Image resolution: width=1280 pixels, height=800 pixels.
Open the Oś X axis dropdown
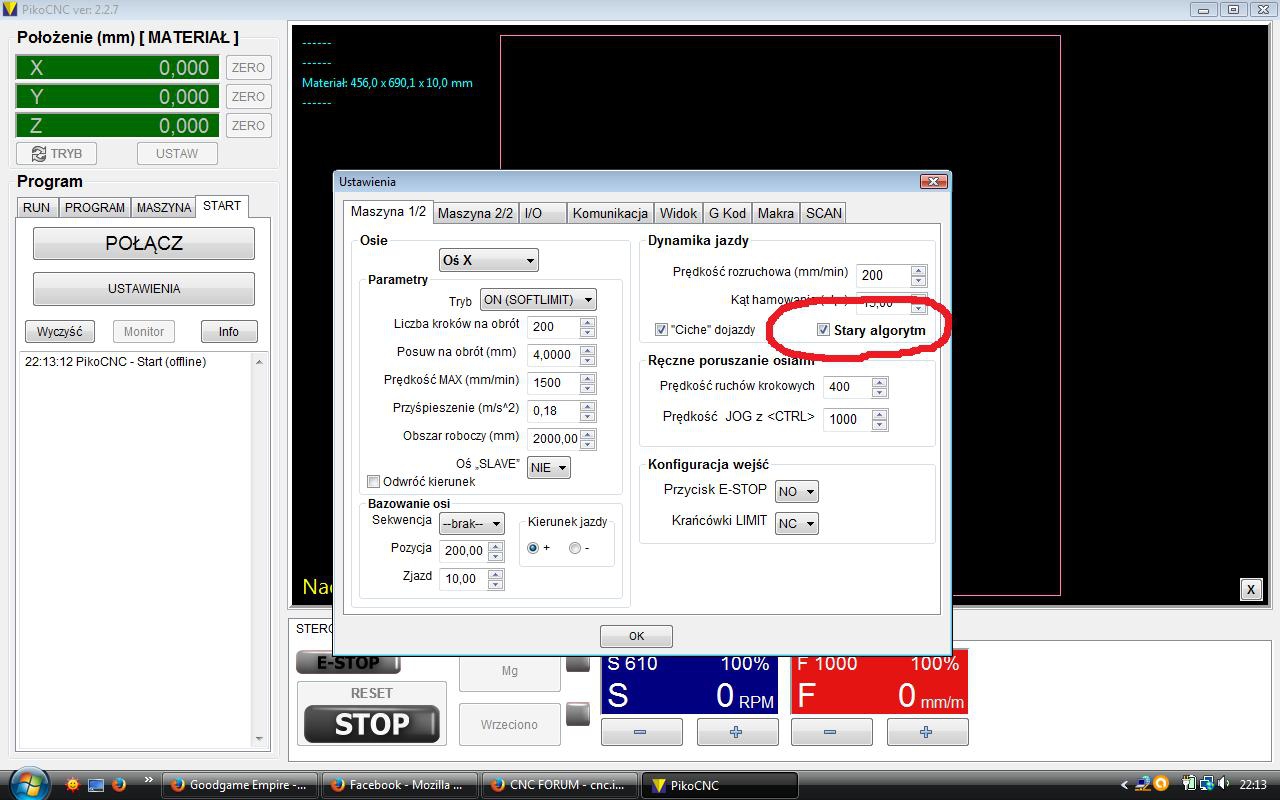[488, 260]
